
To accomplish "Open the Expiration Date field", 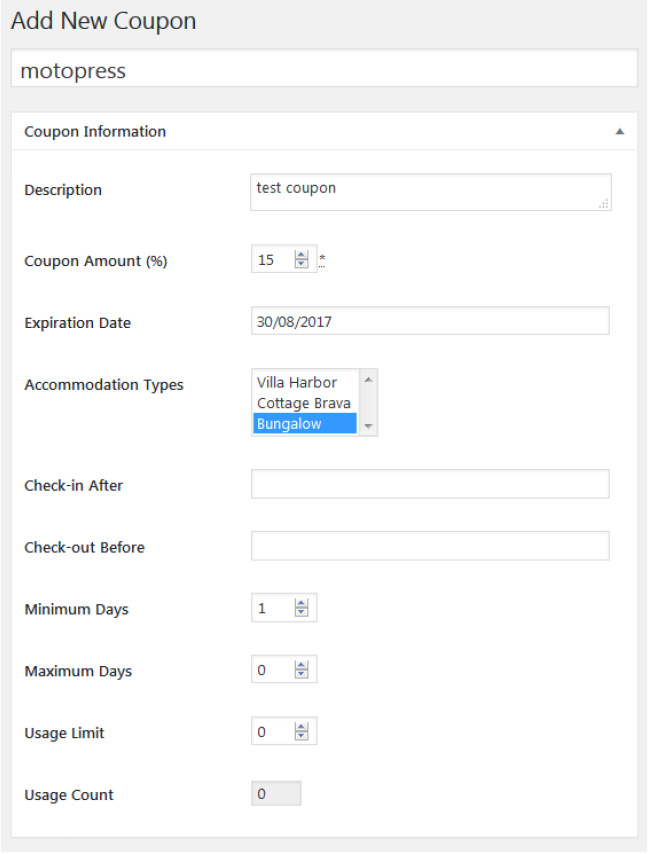I will click(430, 322).
